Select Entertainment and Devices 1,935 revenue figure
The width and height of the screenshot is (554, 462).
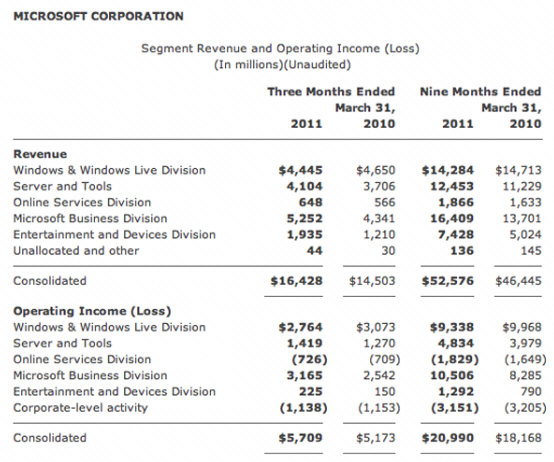pos(305,235)
